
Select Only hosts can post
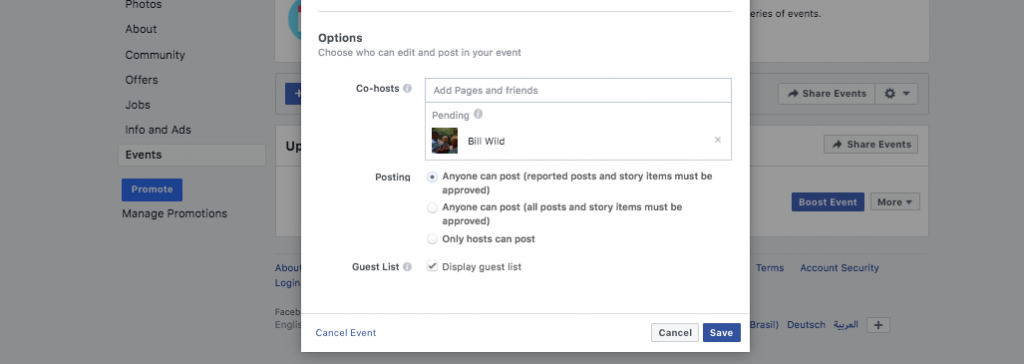point(432,239)
